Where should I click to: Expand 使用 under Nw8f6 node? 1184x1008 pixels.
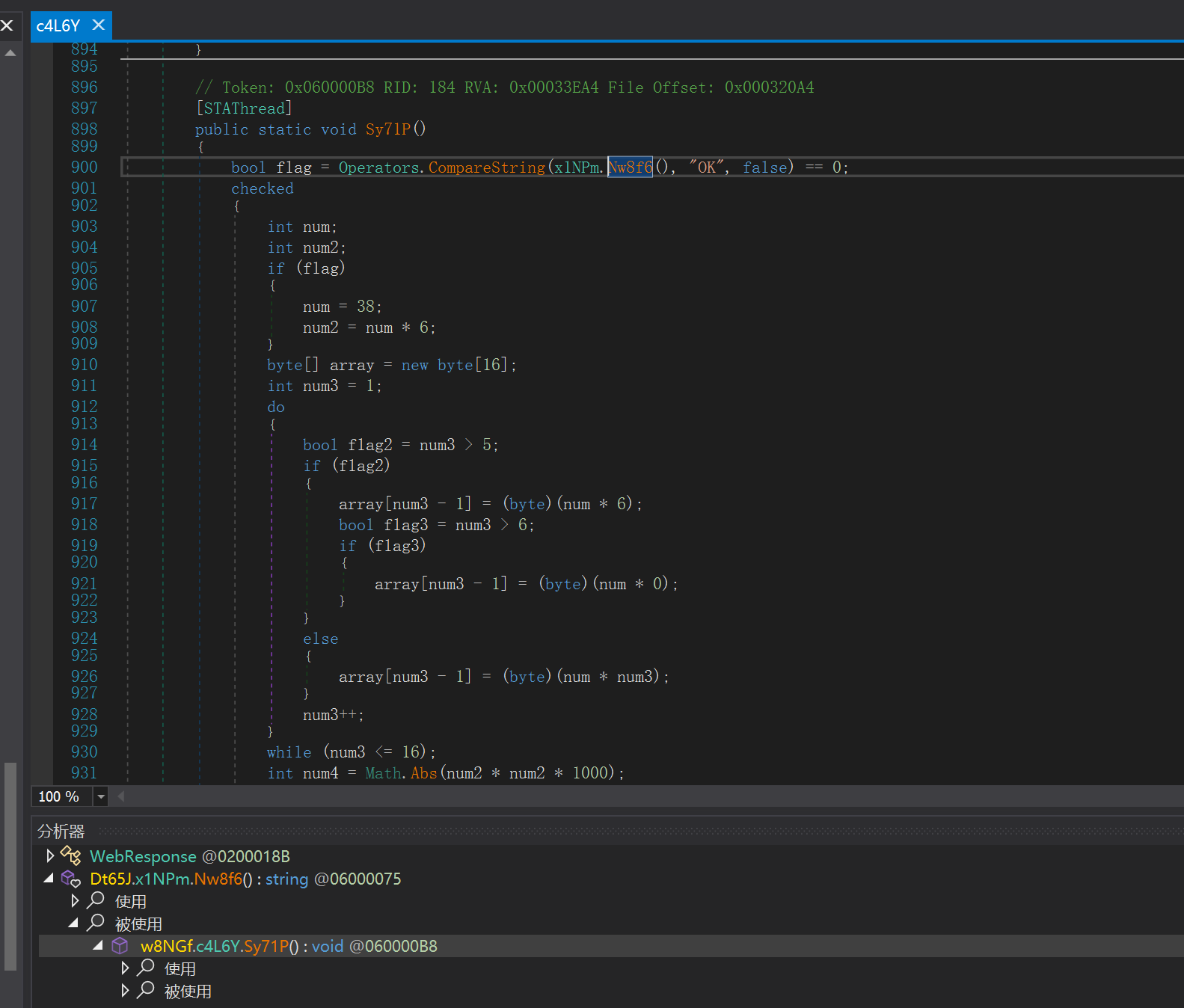tap(75, 900)
